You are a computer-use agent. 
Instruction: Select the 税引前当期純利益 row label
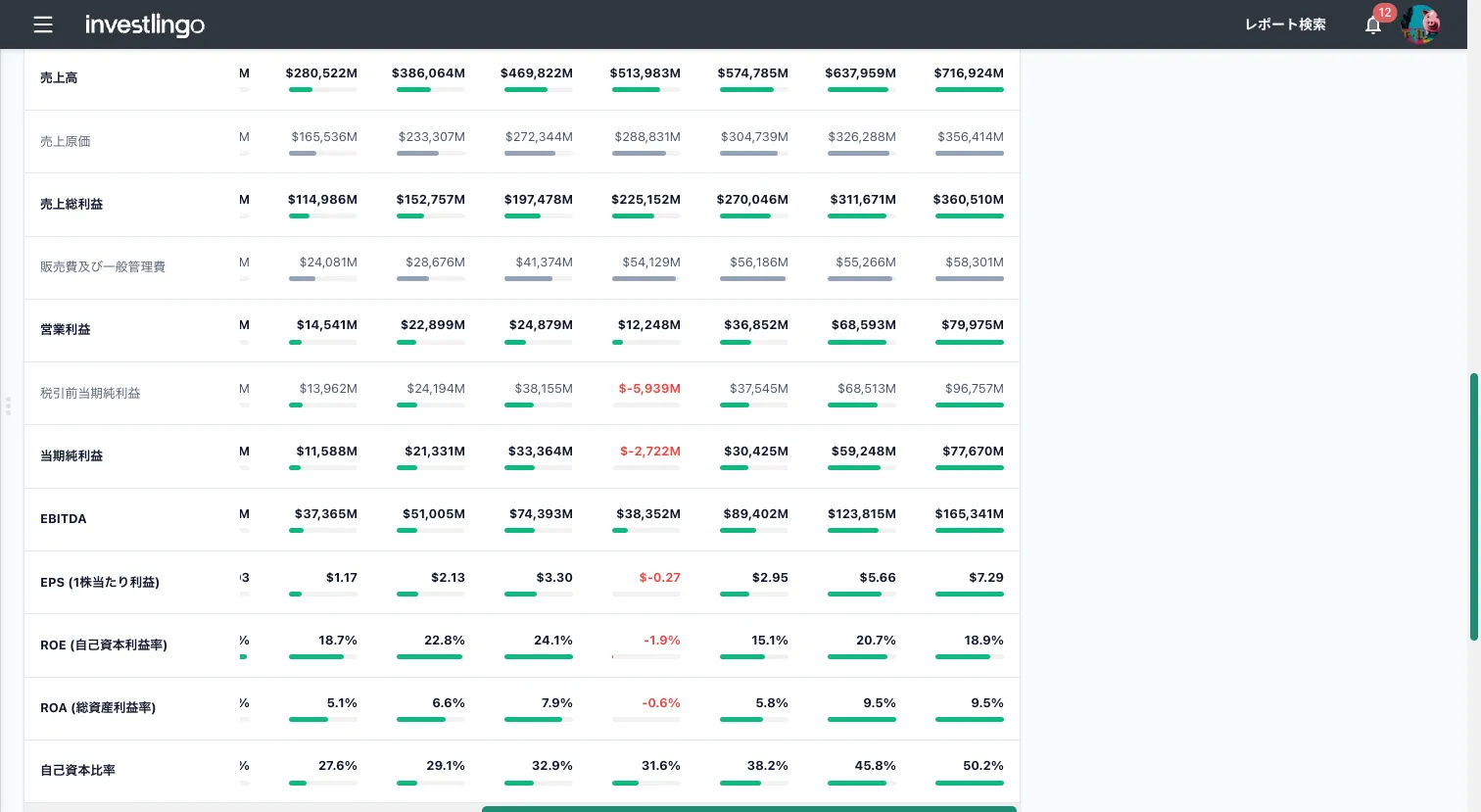click(x=90, y=393)
